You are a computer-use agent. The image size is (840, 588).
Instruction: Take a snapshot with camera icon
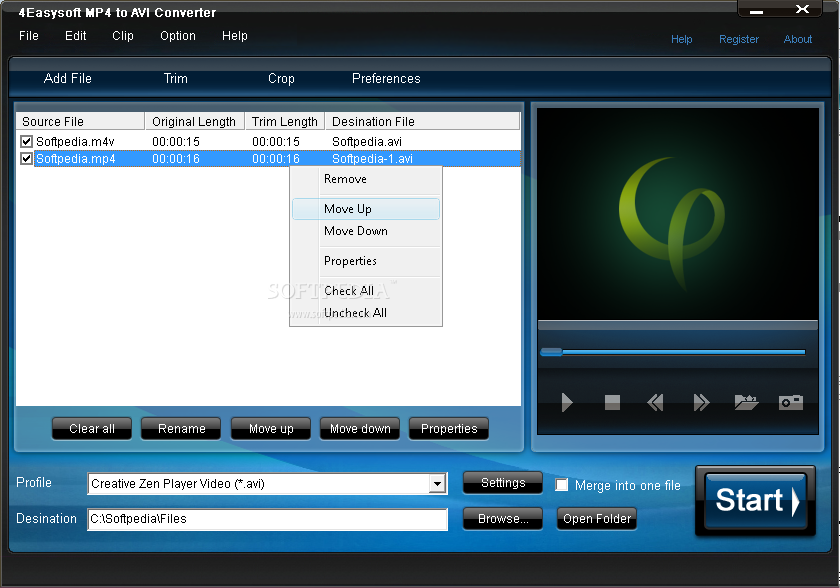click(791, 402)
